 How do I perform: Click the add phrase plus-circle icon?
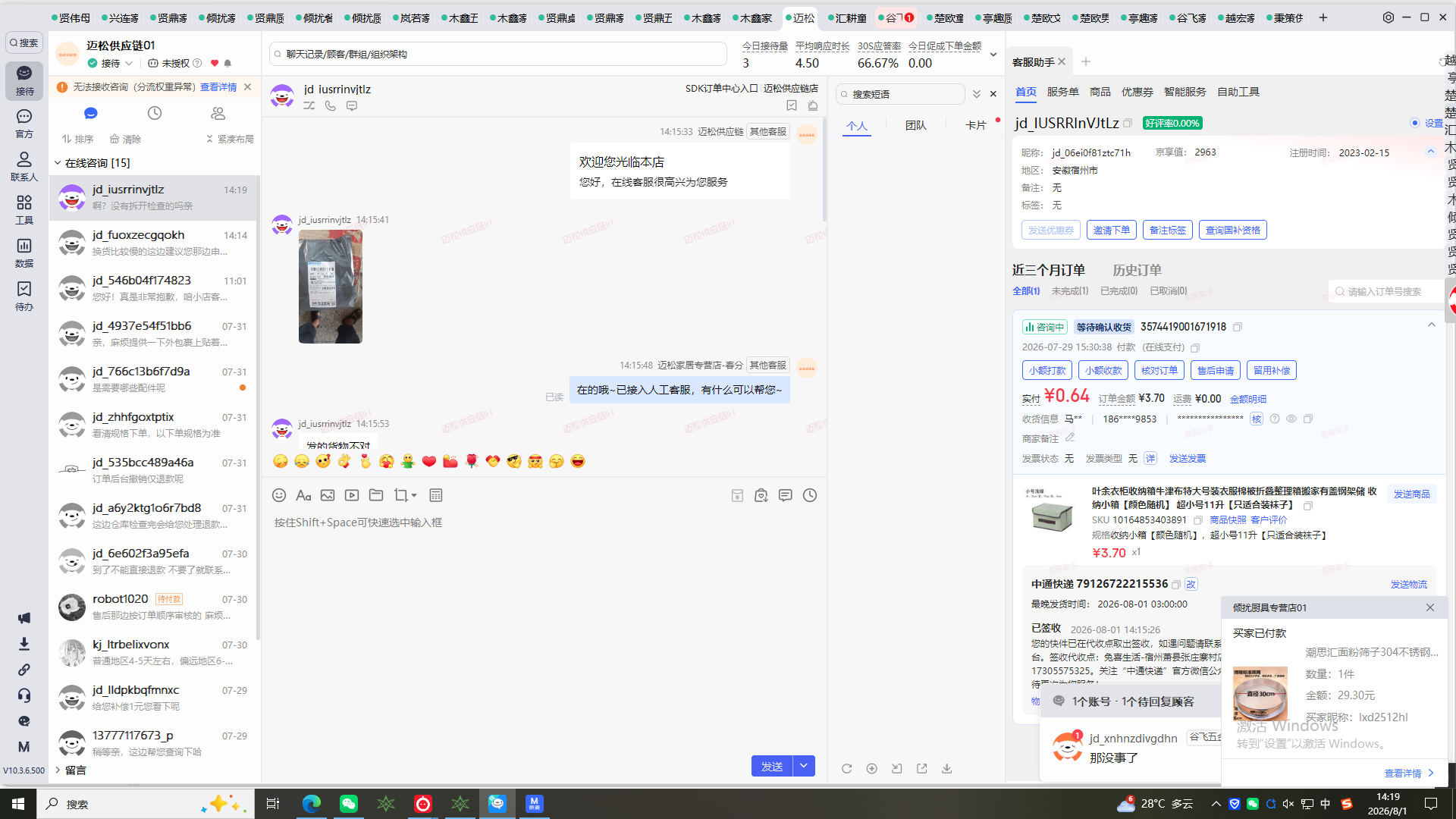(x=872, y=768)
